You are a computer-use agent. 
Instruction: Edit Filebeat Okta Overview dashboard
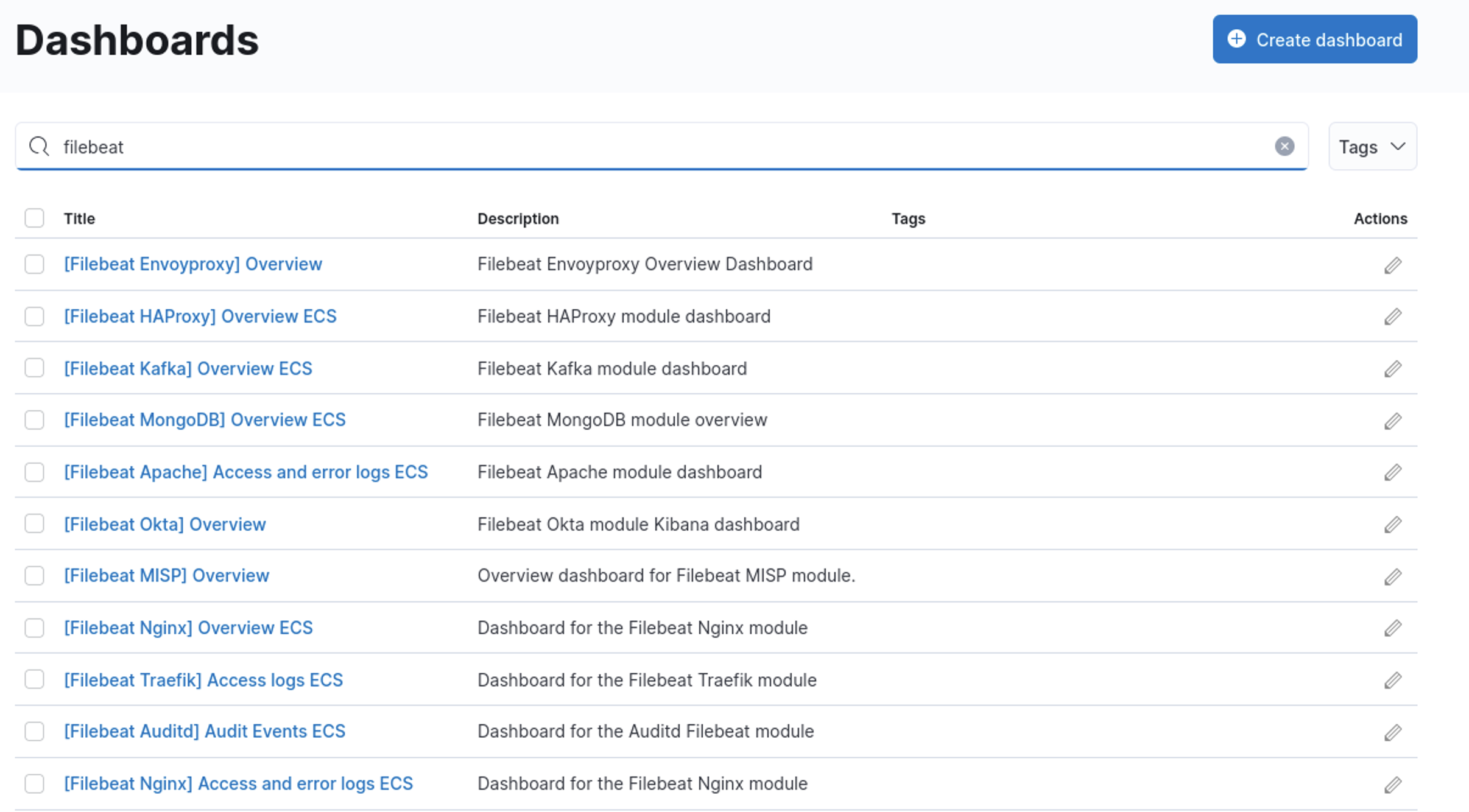click(x=1392, y=524)
